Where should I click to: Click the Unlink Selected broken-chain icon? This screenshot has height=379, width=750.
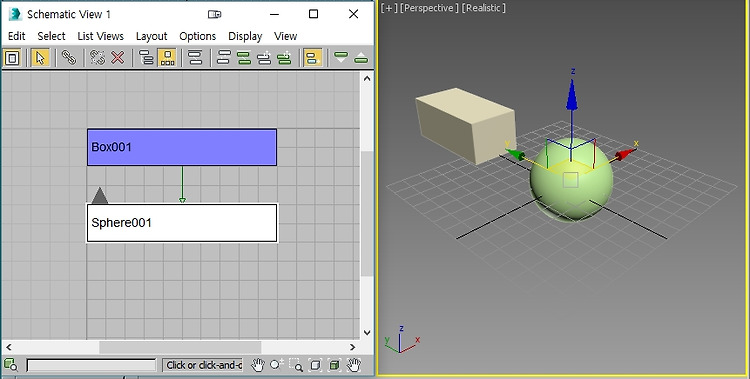[98, 58]
